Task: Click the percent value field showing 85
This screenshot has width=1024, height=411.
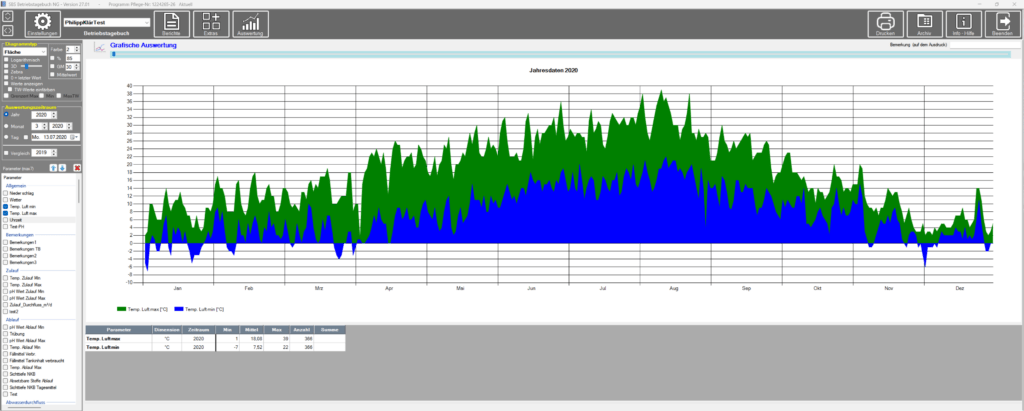Action: coord(72,58)
